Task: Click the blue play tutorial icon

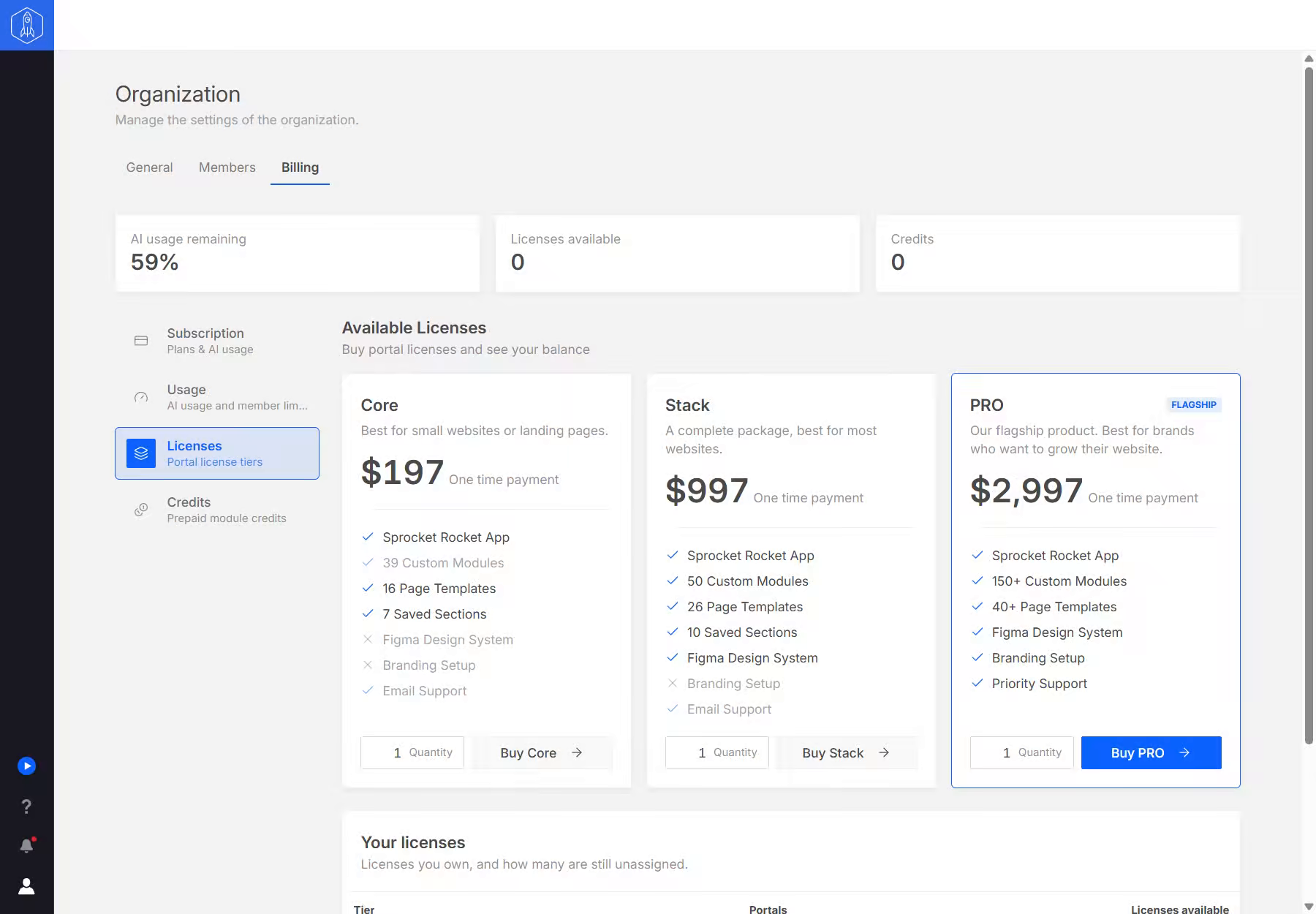Action: pos(26,766)
